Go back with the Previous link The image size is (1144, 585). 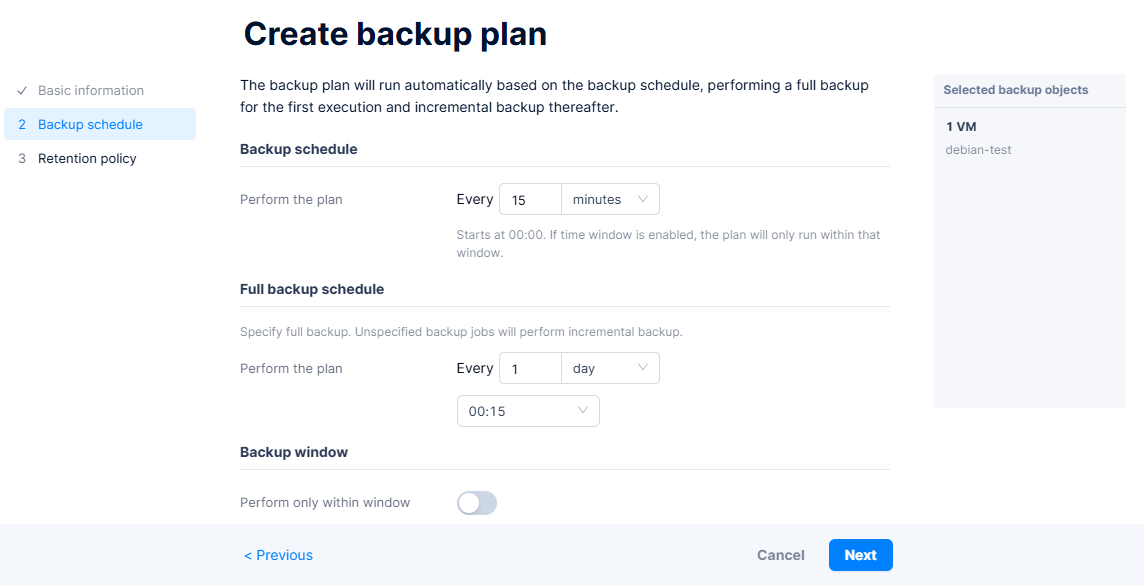279,555
